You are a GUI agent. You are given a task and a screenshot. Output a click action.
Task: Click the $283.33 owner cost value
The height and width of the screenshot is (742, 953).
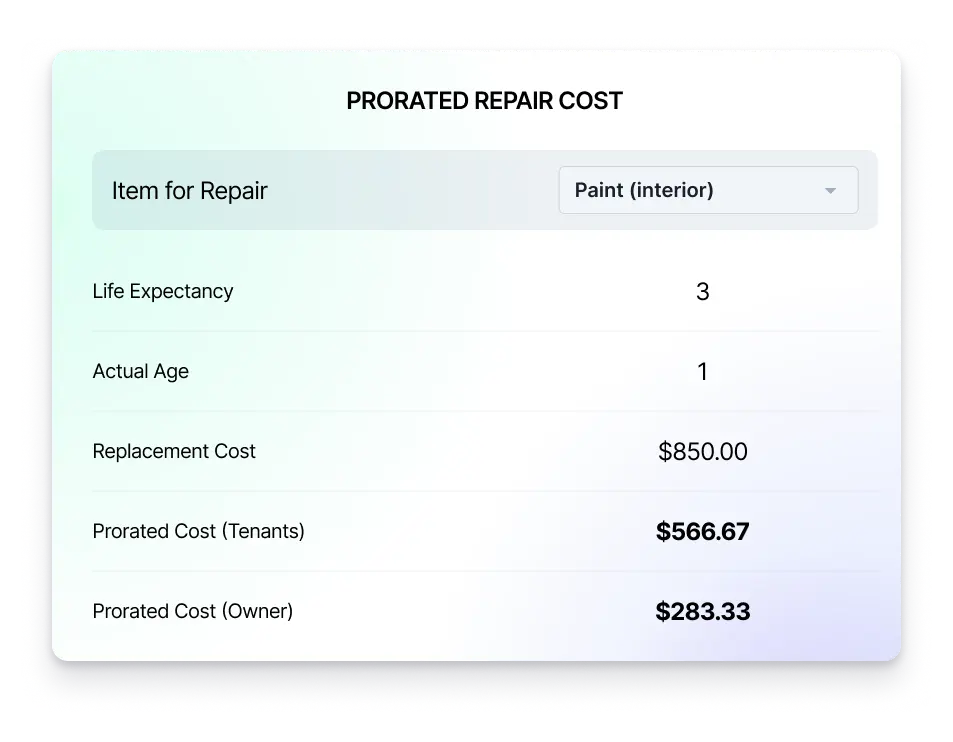703,611
